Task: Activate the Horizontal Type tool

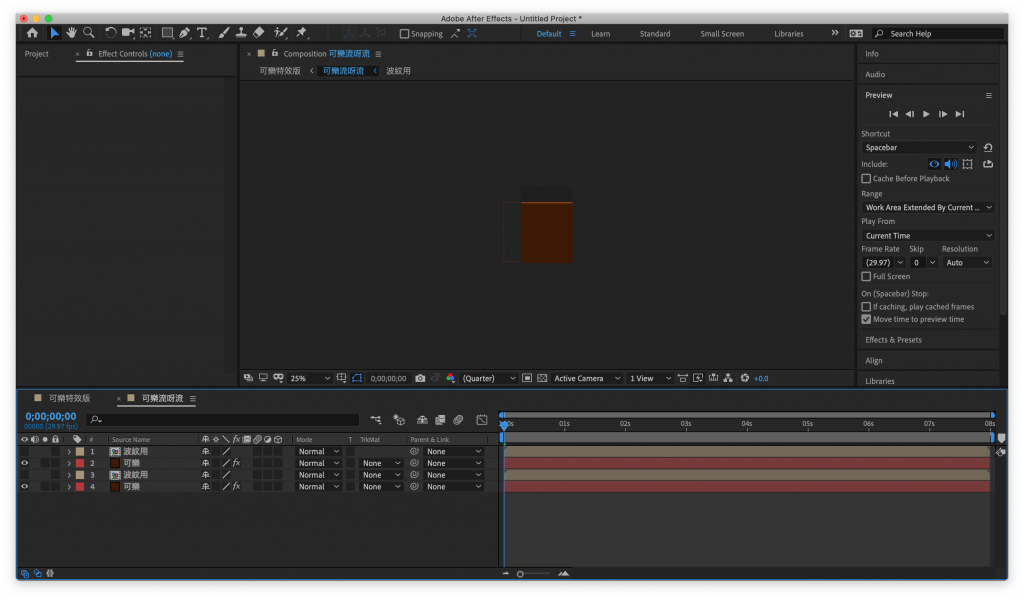Action: point(202,33)
